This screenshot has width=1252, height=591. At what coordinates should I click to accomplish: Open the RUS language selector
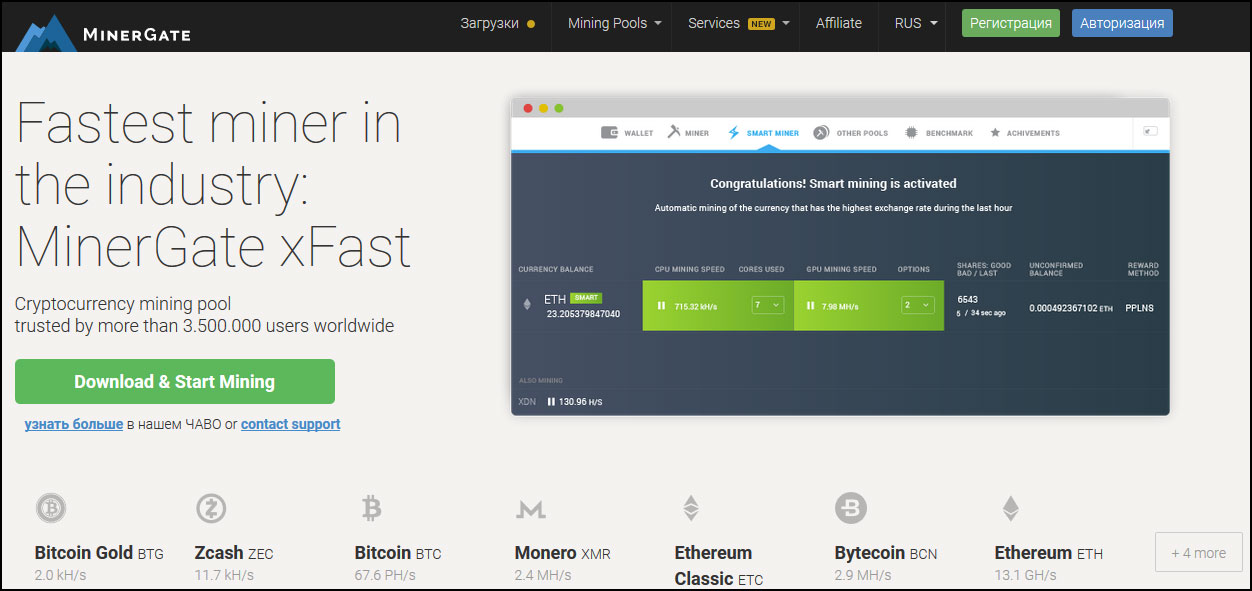click(x=916, y=23)
